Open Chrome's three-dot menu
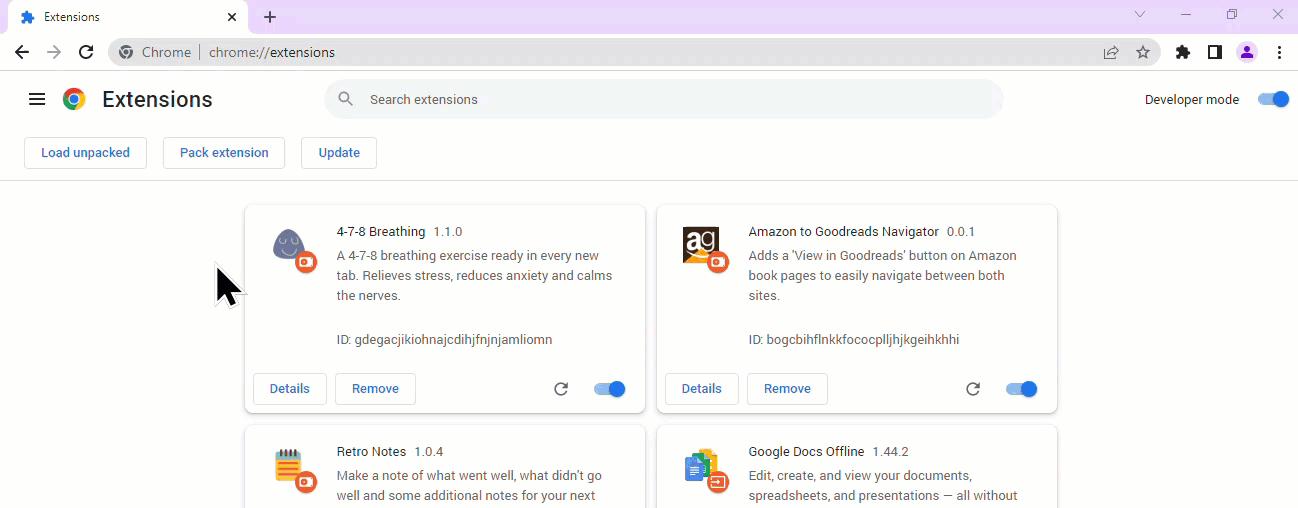 pyautogui.click(x=1279, y=52)
